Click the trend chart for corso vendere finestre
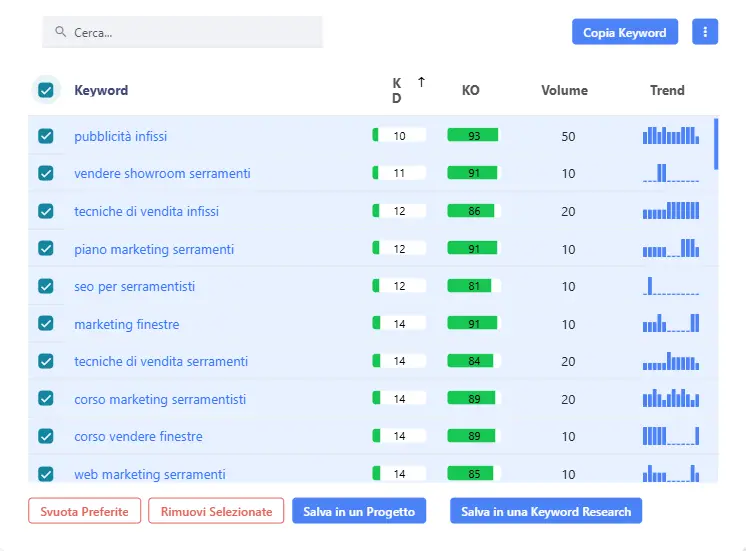The image size is (746, 551). coord(671,435)
